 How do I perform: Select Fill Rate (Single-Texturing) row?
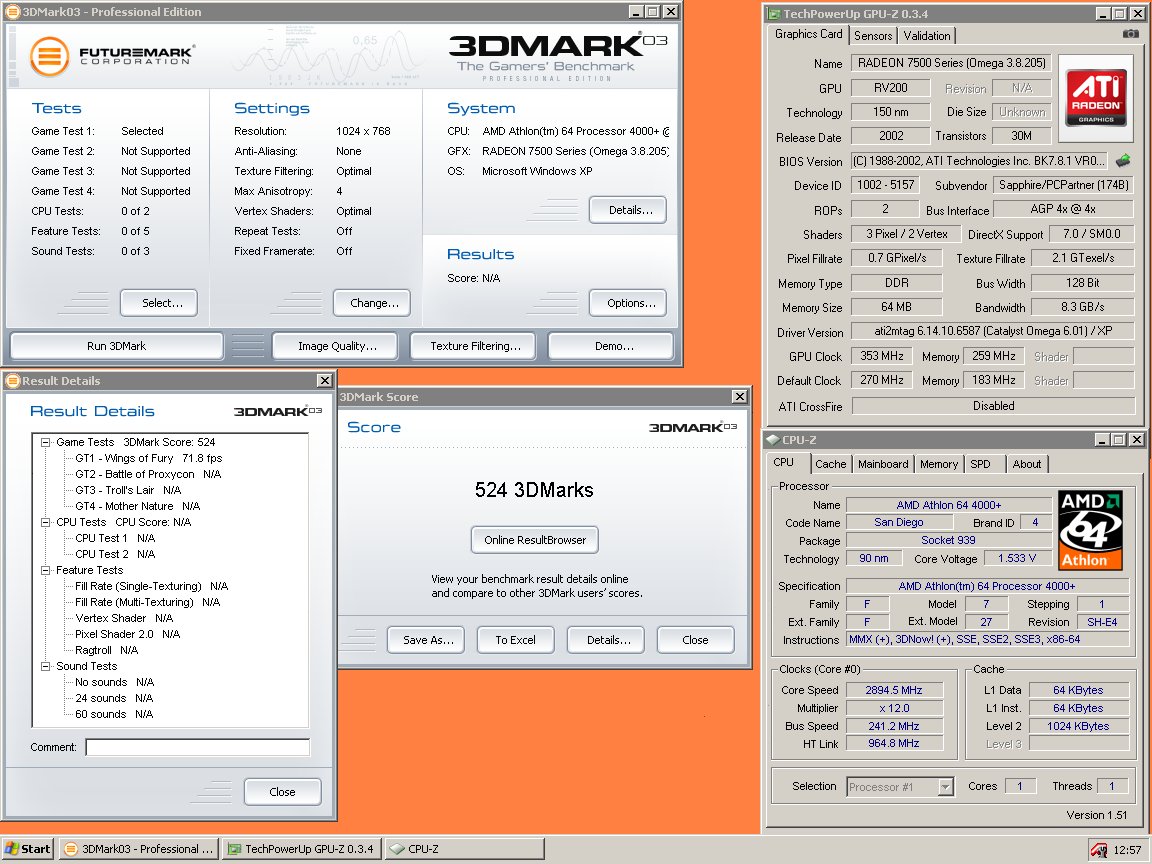click(x=151, y=586)
